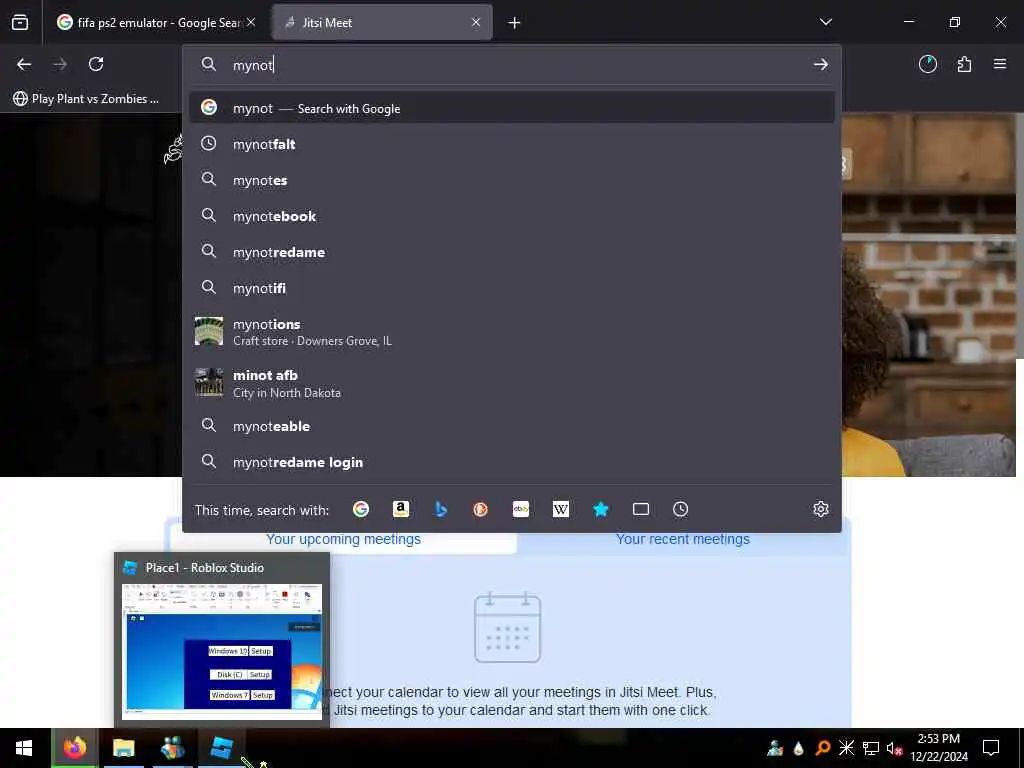Search history using the clock icon
Screen dimensions: 1024x768
click(680, 509)
